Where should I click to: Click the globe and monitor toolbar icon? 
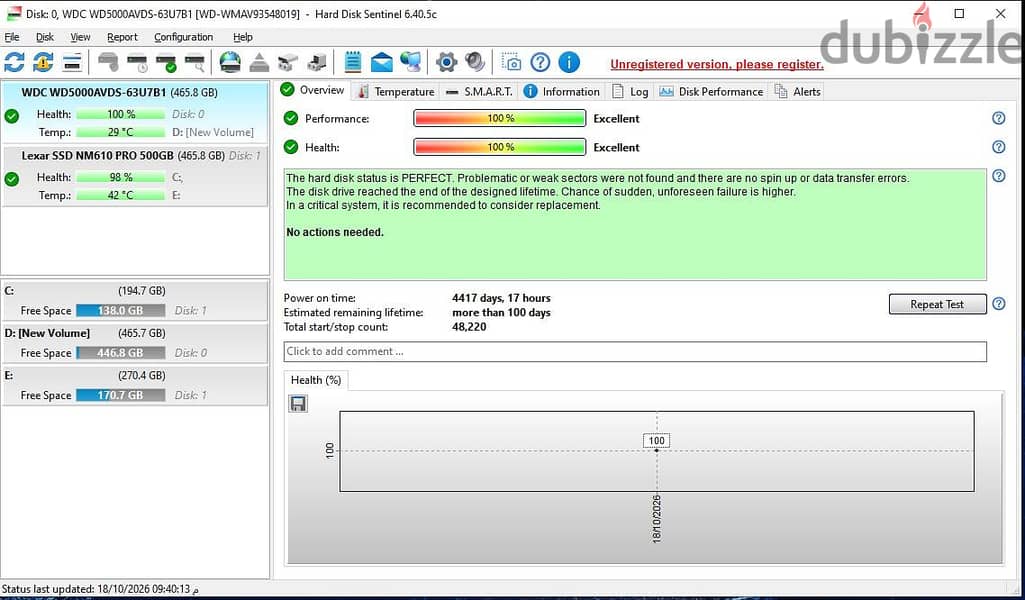411,63
